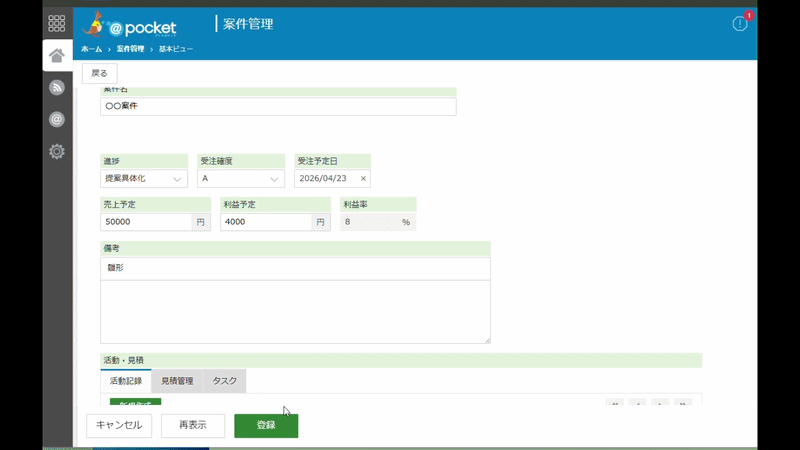Go to the home icon in sidebar
Viewport: 800px width, 450px height.
click(x=57, y=55)
